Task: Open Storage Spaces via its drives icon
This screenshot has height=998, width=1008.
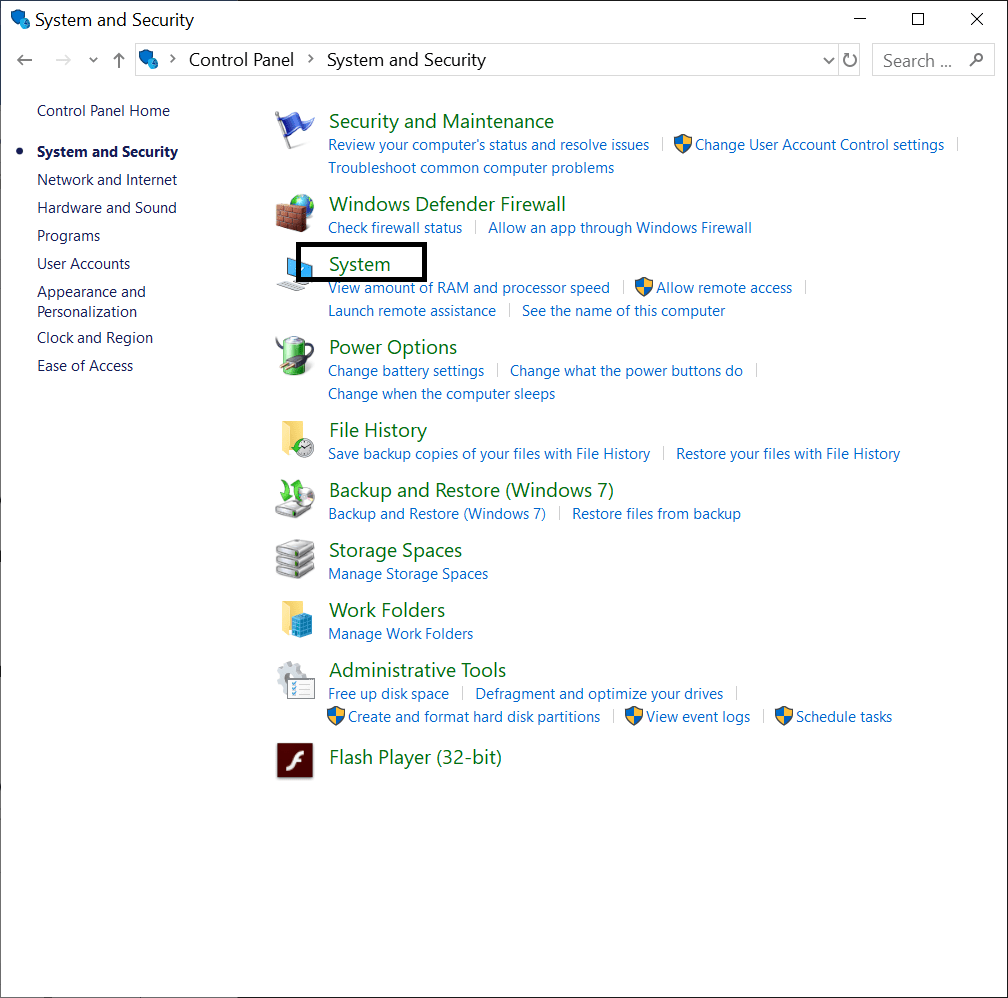Action: point(294,559)
